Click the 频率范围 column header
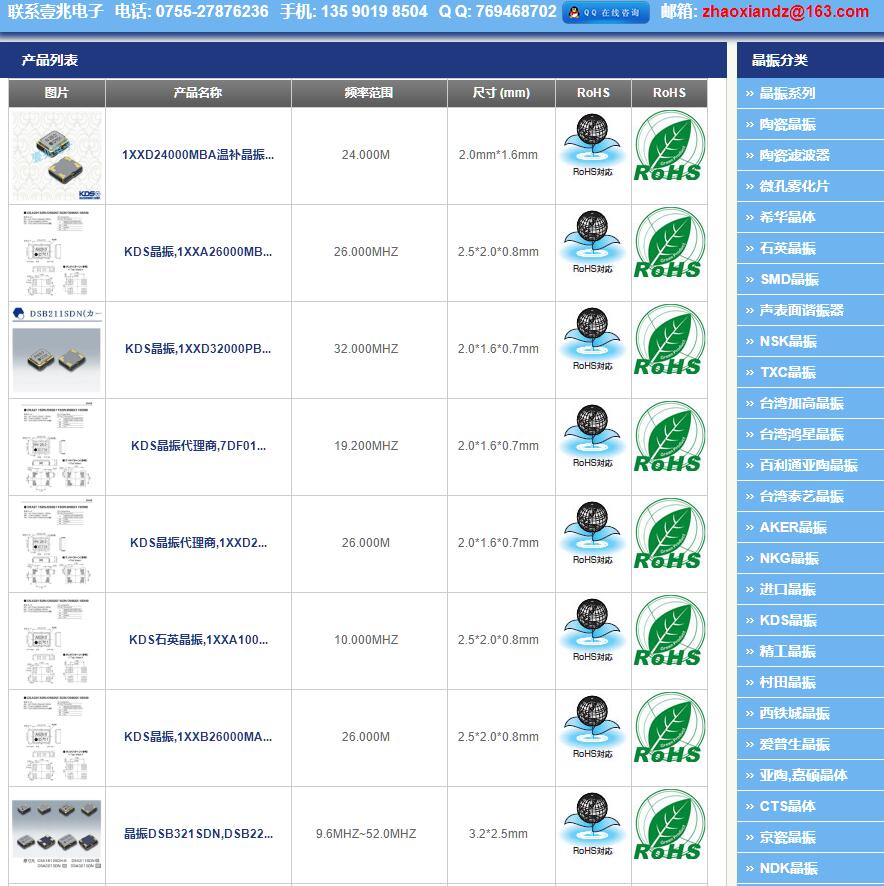The image size is (884, 886). click(369, 93)
